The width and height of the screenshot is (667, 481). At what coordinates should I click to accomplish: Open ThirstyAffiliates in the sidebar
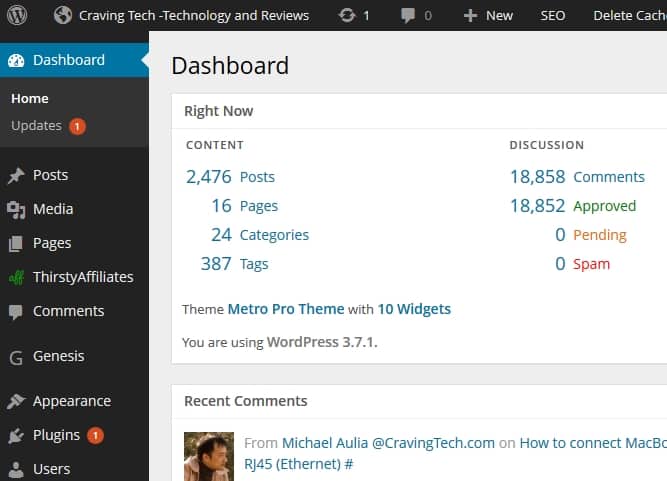tap(83, 277)
